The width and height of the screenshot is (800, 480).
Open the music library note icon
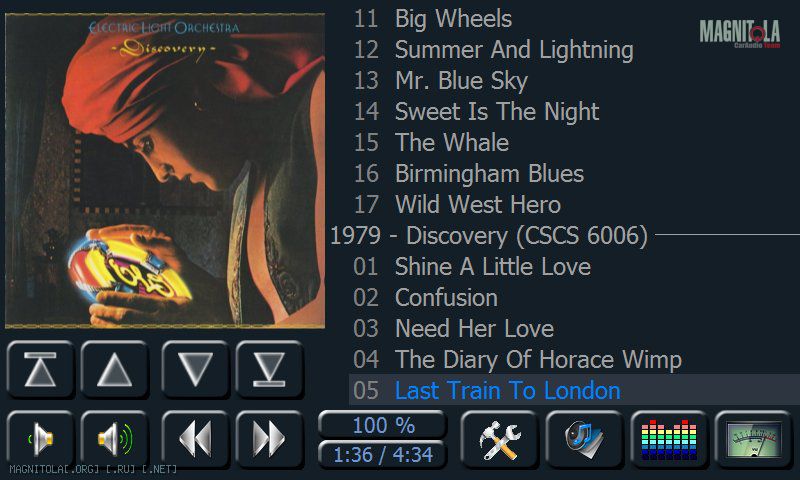pyautogui.click(x=585, y=439)
